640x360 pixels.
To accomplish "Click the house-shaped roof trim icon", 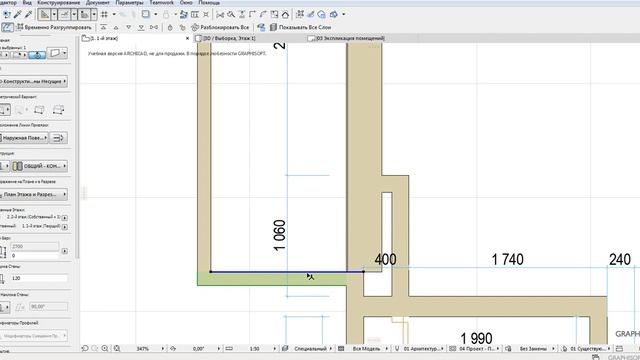I will point(285,15).
